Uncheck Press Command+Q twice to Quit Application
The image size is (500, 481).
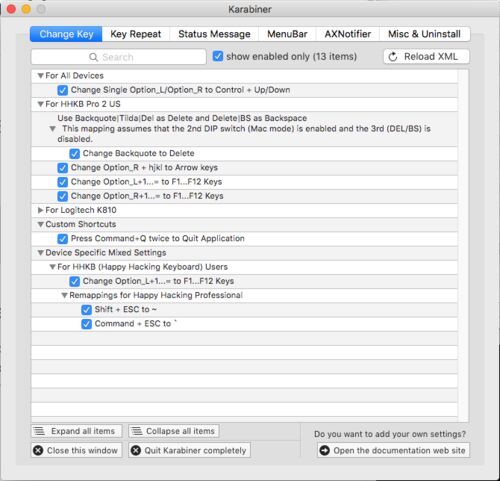[x=62, y=239]
